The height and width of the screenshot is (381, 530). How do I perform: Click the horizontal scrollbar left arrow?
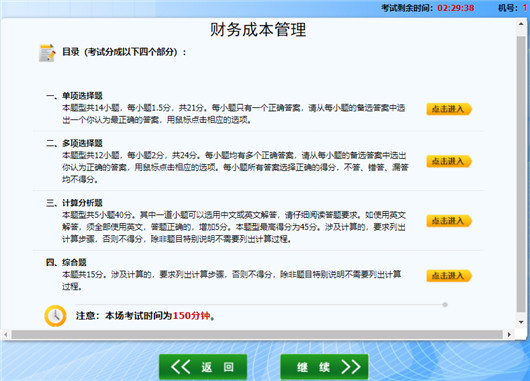6,335
